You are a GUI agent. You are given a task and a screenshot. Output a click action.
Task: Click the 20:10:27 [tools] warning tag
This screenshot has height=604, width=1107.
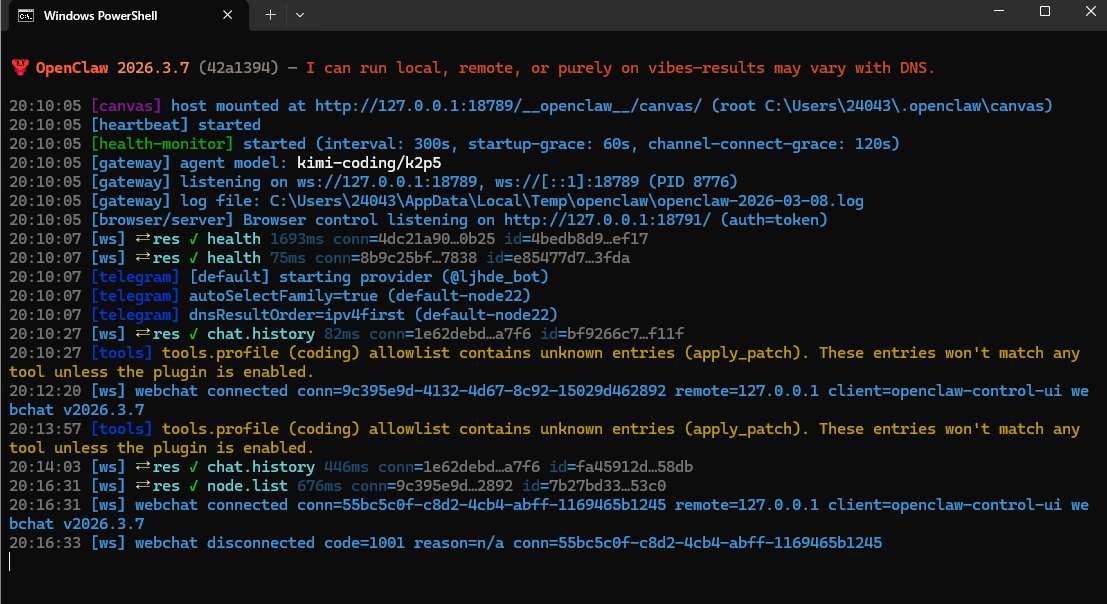[121, 354]
